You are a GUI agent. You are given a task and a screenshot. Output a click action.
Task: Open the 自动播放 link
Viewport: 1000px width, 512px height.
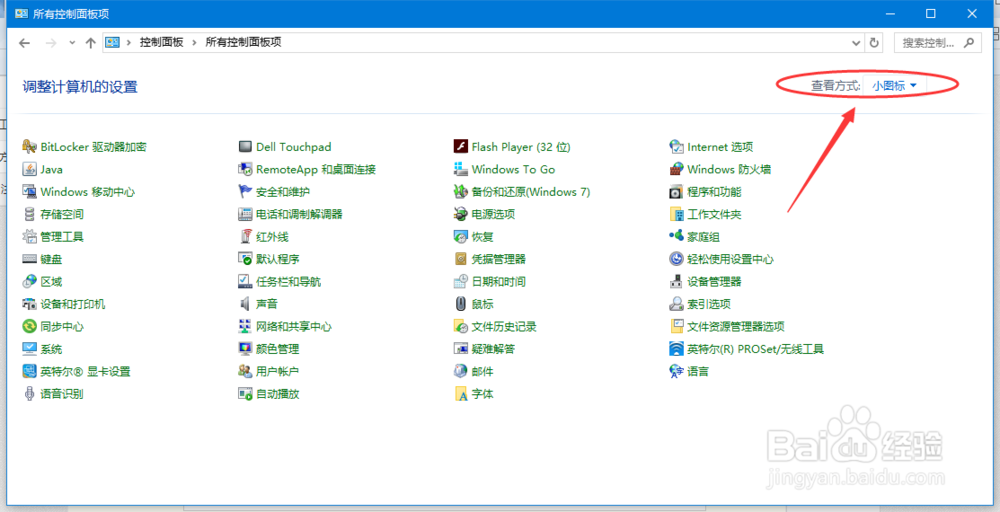tap(277, 393)
